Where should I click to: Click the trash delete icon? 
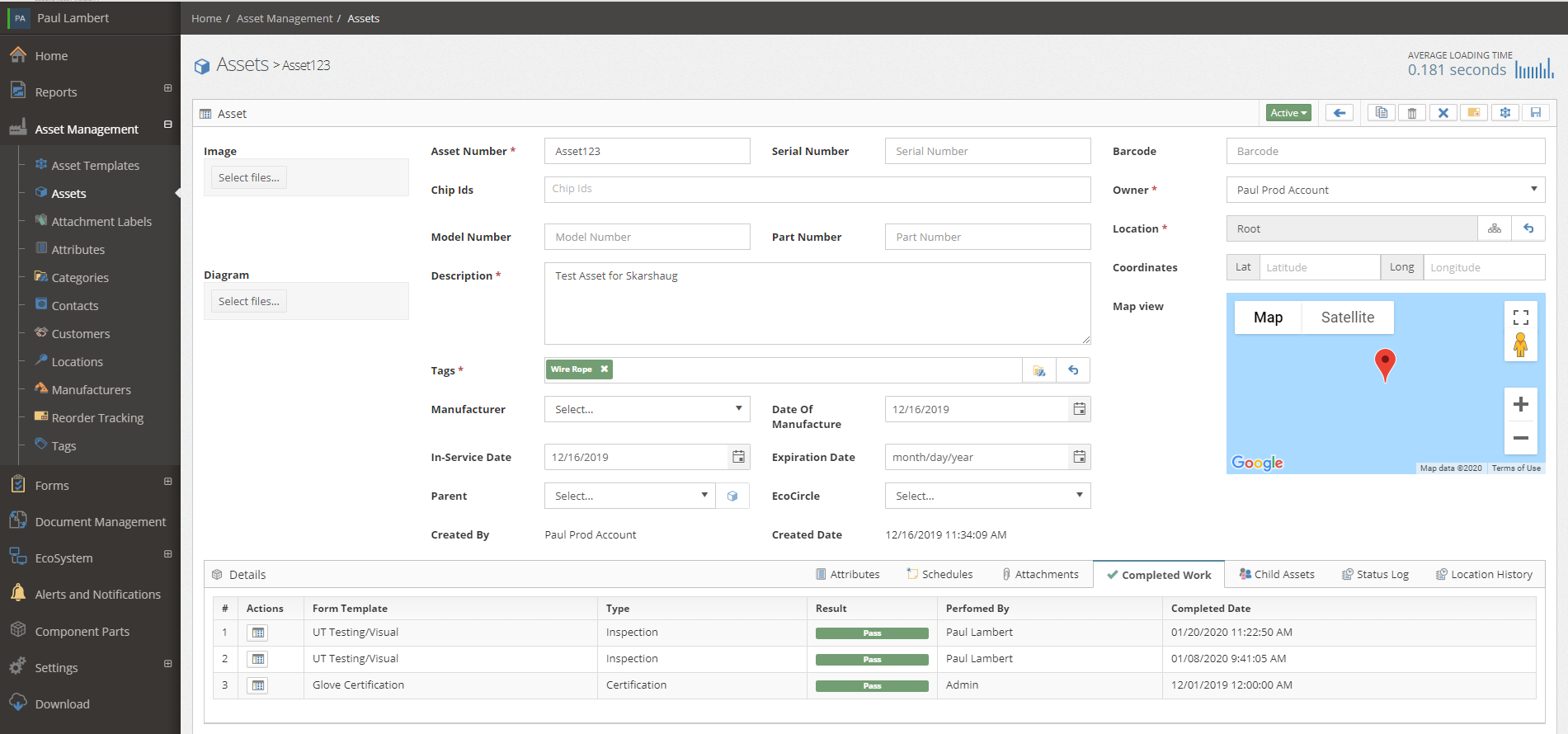[1411, 113]
